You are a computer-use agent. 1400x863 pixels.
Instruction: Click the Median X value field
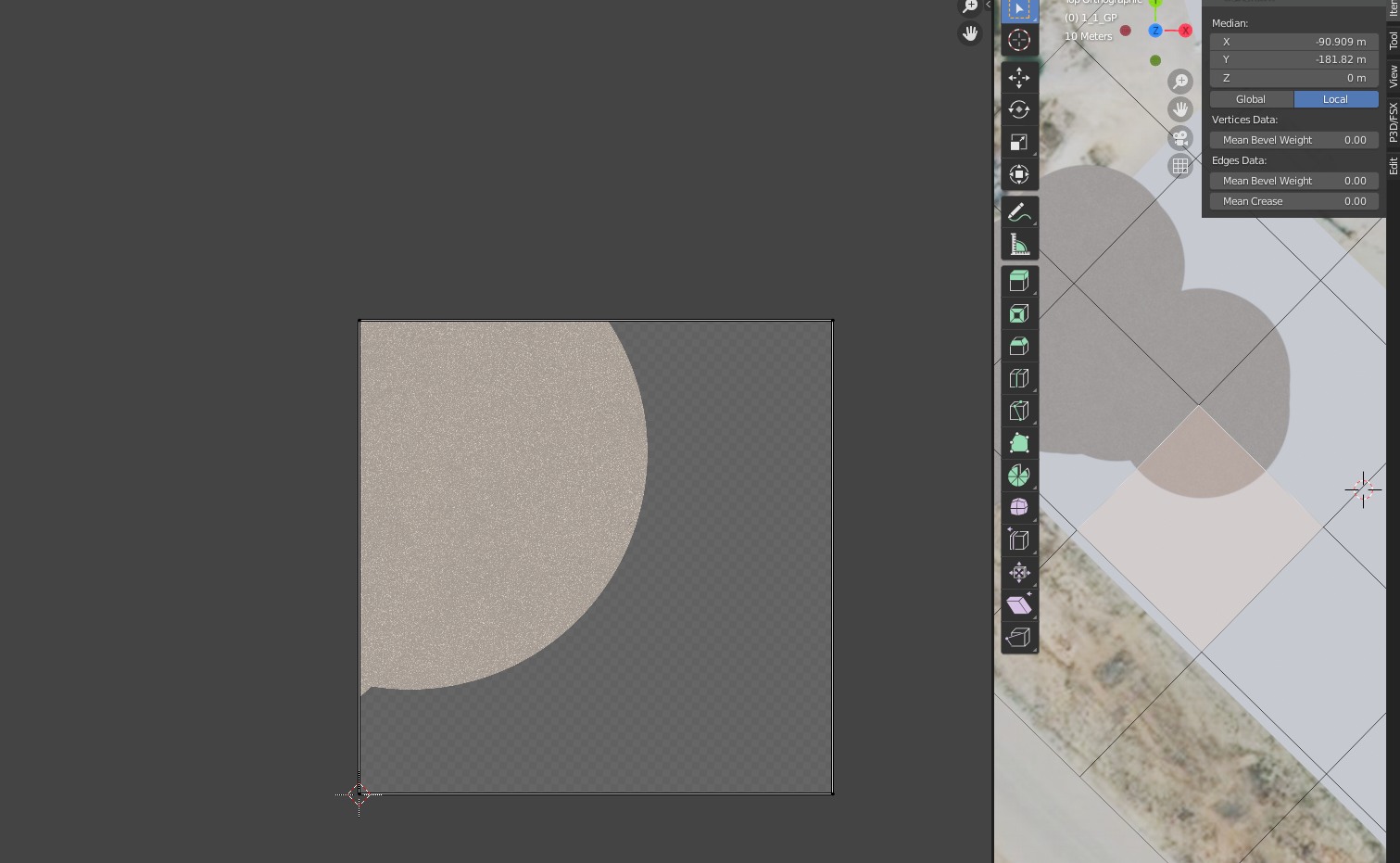(1293, 42)
